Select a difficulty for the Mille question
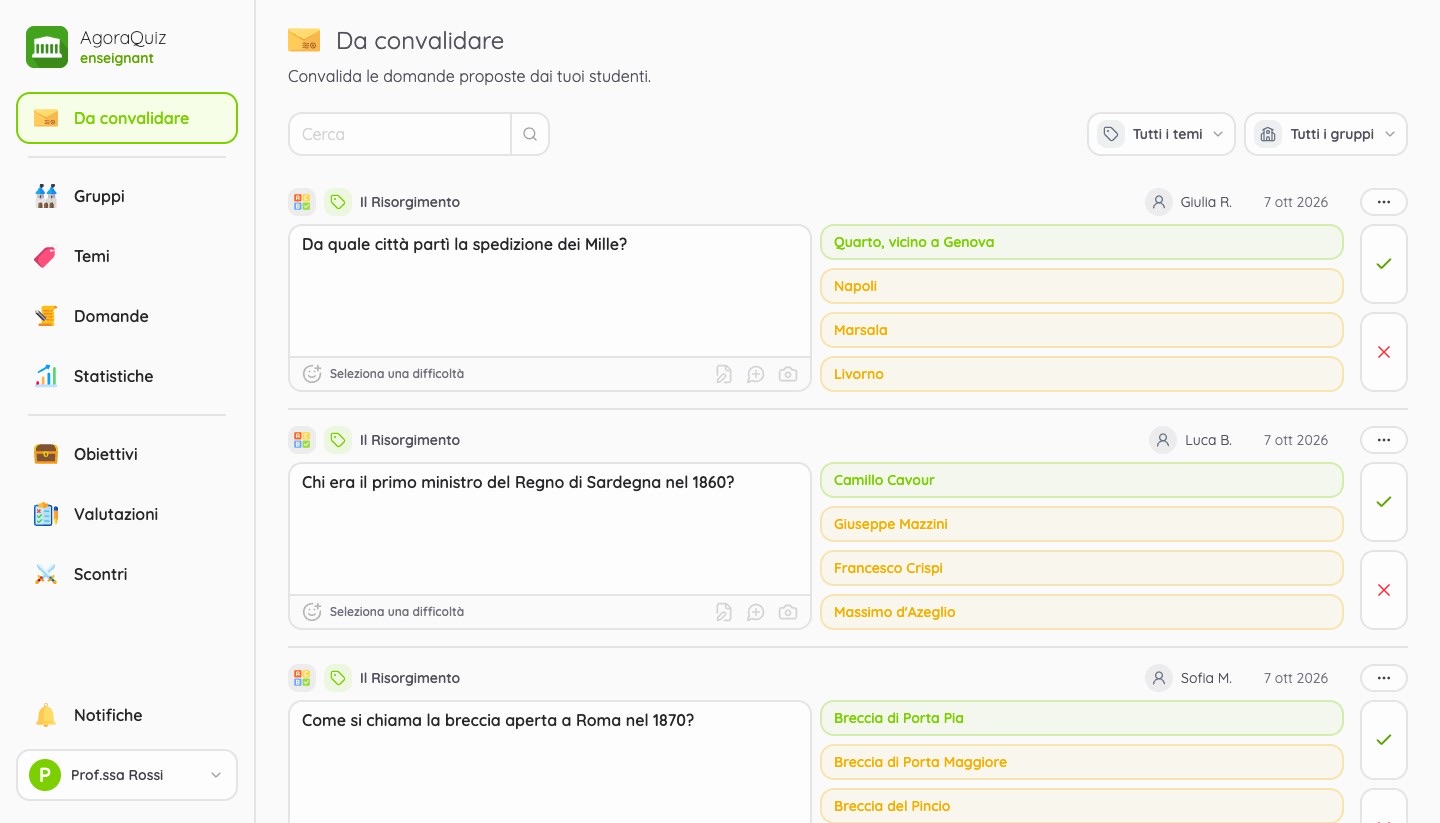Screen dimensions: 1440x823 384,374
